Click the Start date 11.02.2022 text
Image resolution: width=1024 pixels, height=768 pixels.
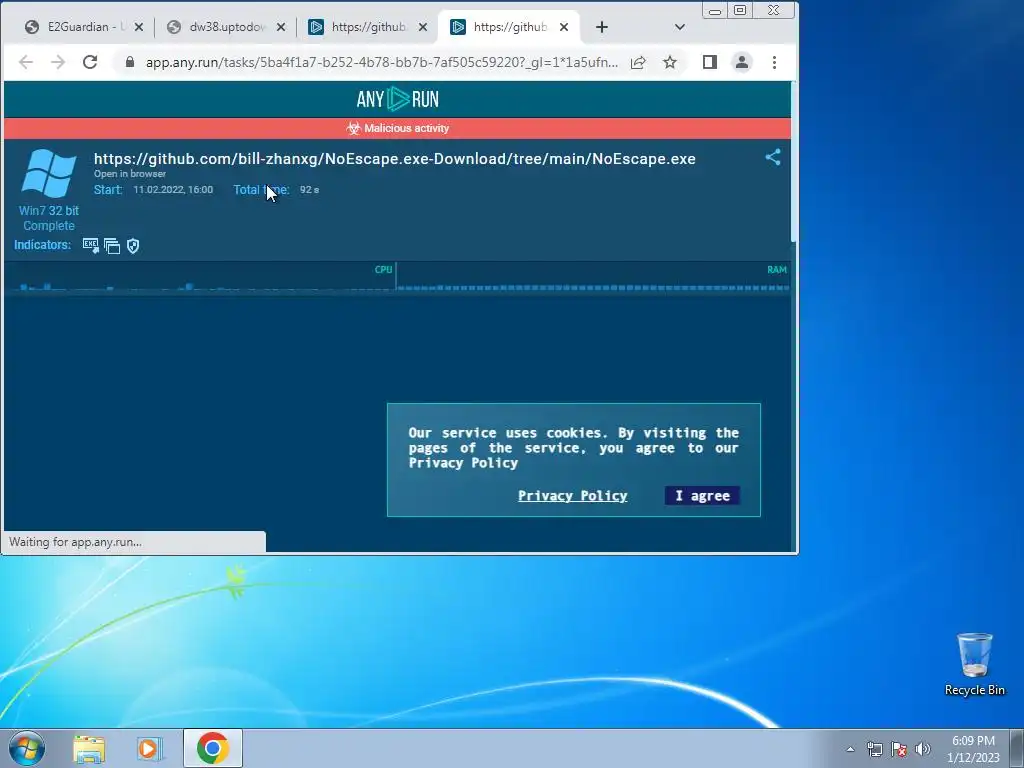173,189
